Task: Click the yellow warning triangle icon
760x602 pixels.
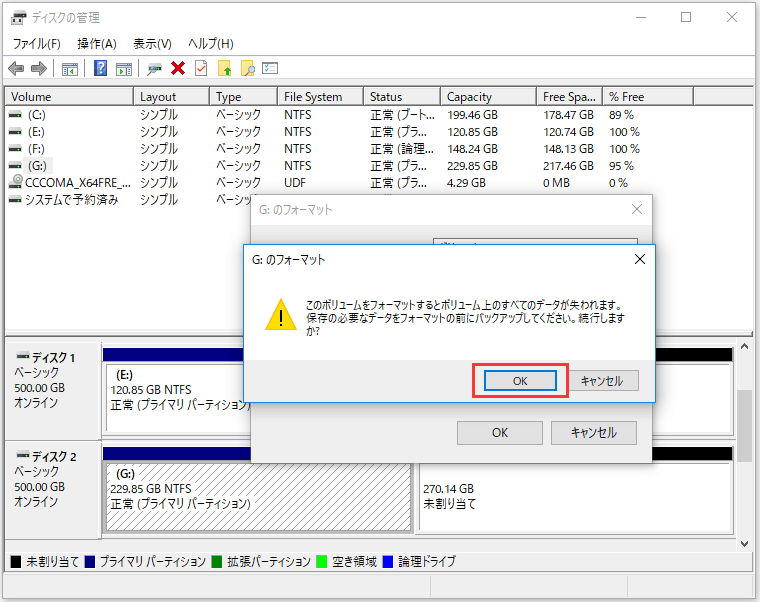Action: point(281,315)
